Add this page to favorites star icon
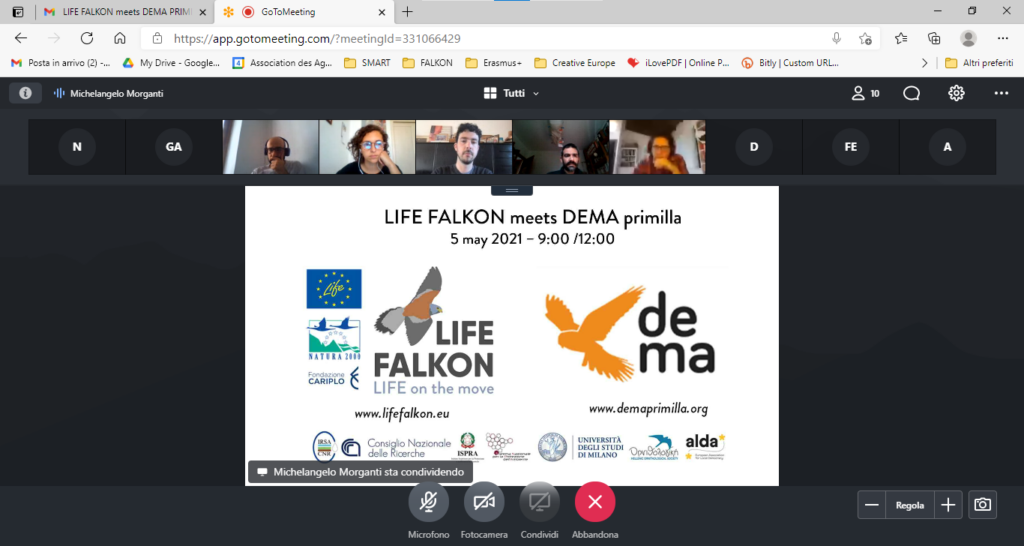 pos(865,39)
